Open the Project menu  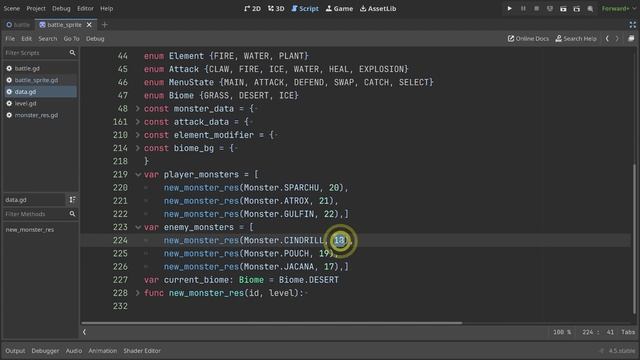[36, 9]
